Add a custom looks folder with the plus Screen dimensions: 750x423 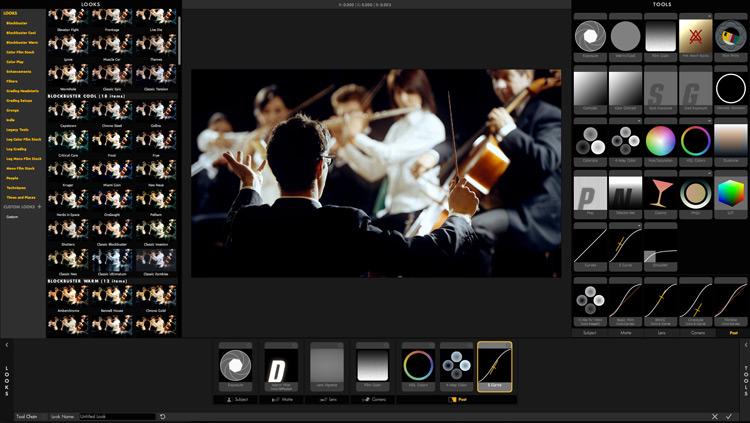pos(39,207)
